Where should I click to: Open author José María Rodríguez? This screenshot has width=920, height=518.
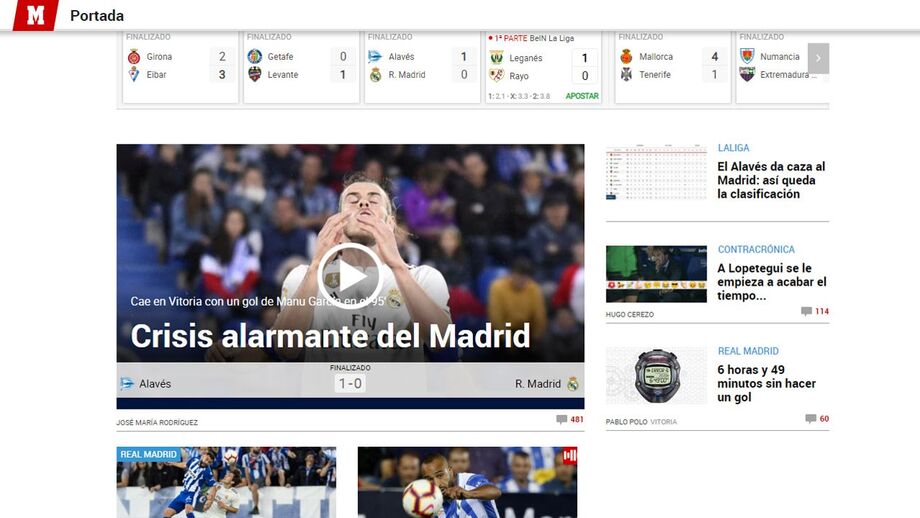click(157, 422)
